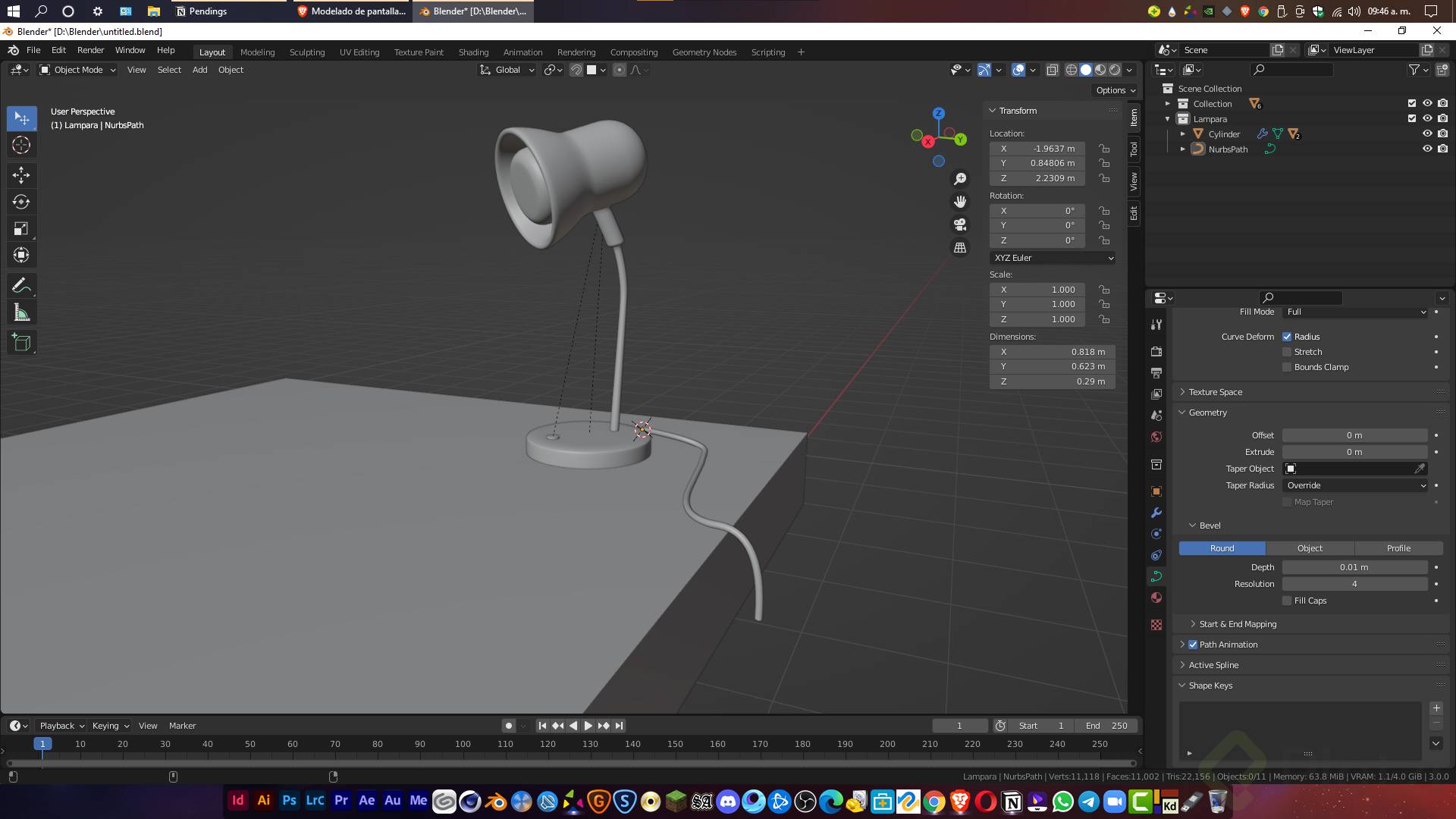Click the viewport Options button

(x=1116, y=90)
